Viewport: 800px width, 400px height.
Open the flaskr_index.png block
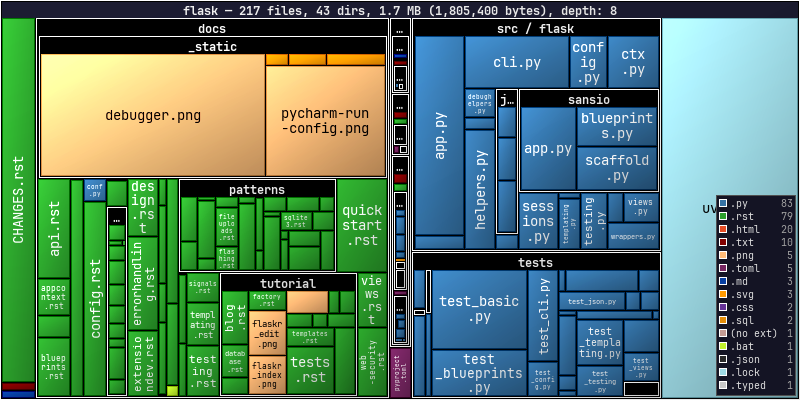(267, 374)
